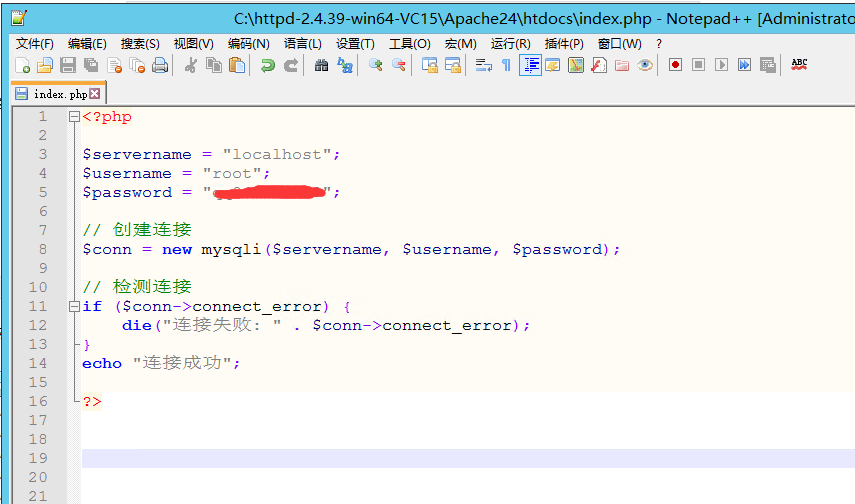The image size is (855, 504).
Task: Click the Undo green arrow icon
Action: coord(267,65)
